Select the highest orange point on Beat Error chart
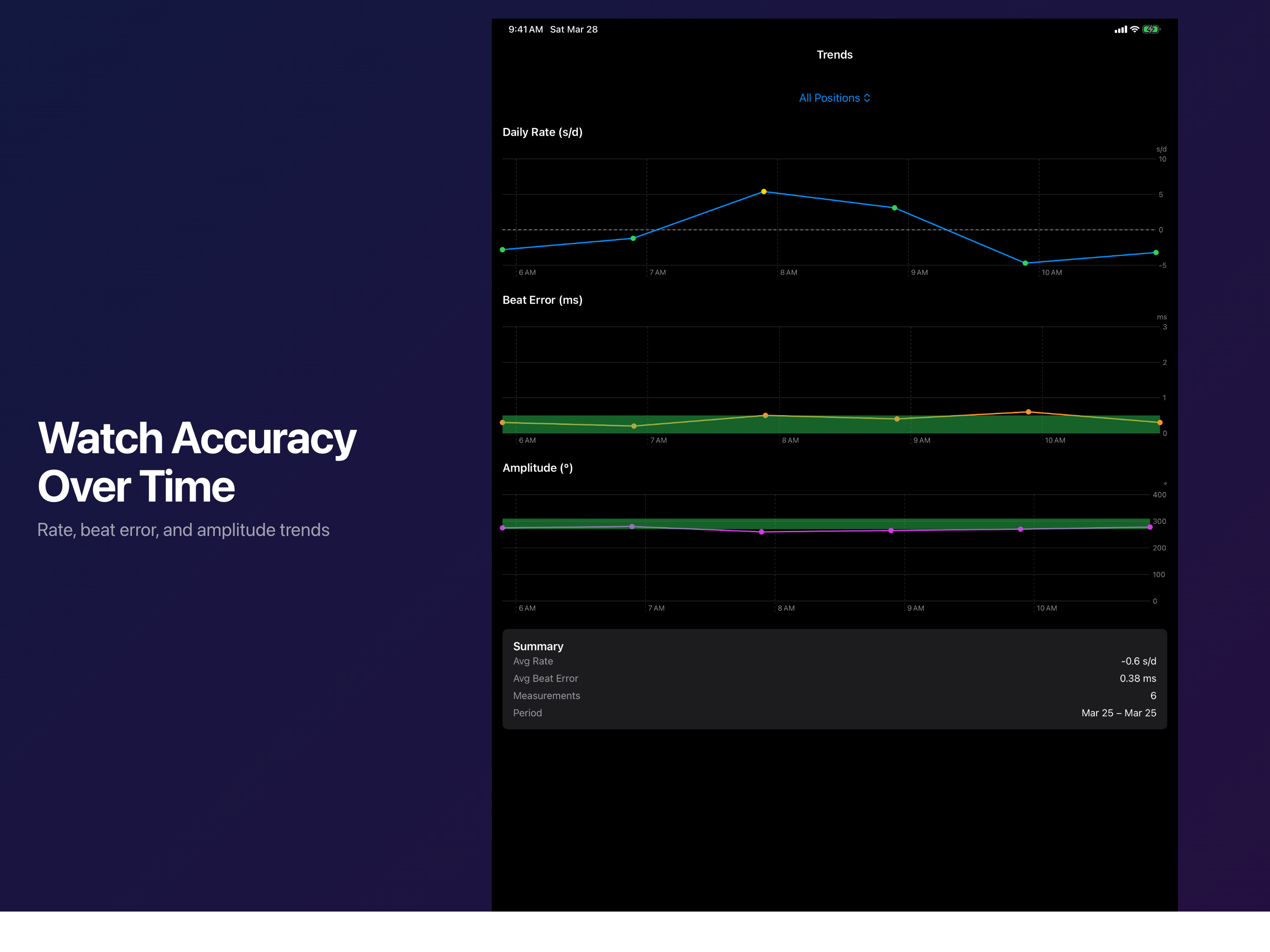This screenshot has width=1270, height=952. 1028,412
